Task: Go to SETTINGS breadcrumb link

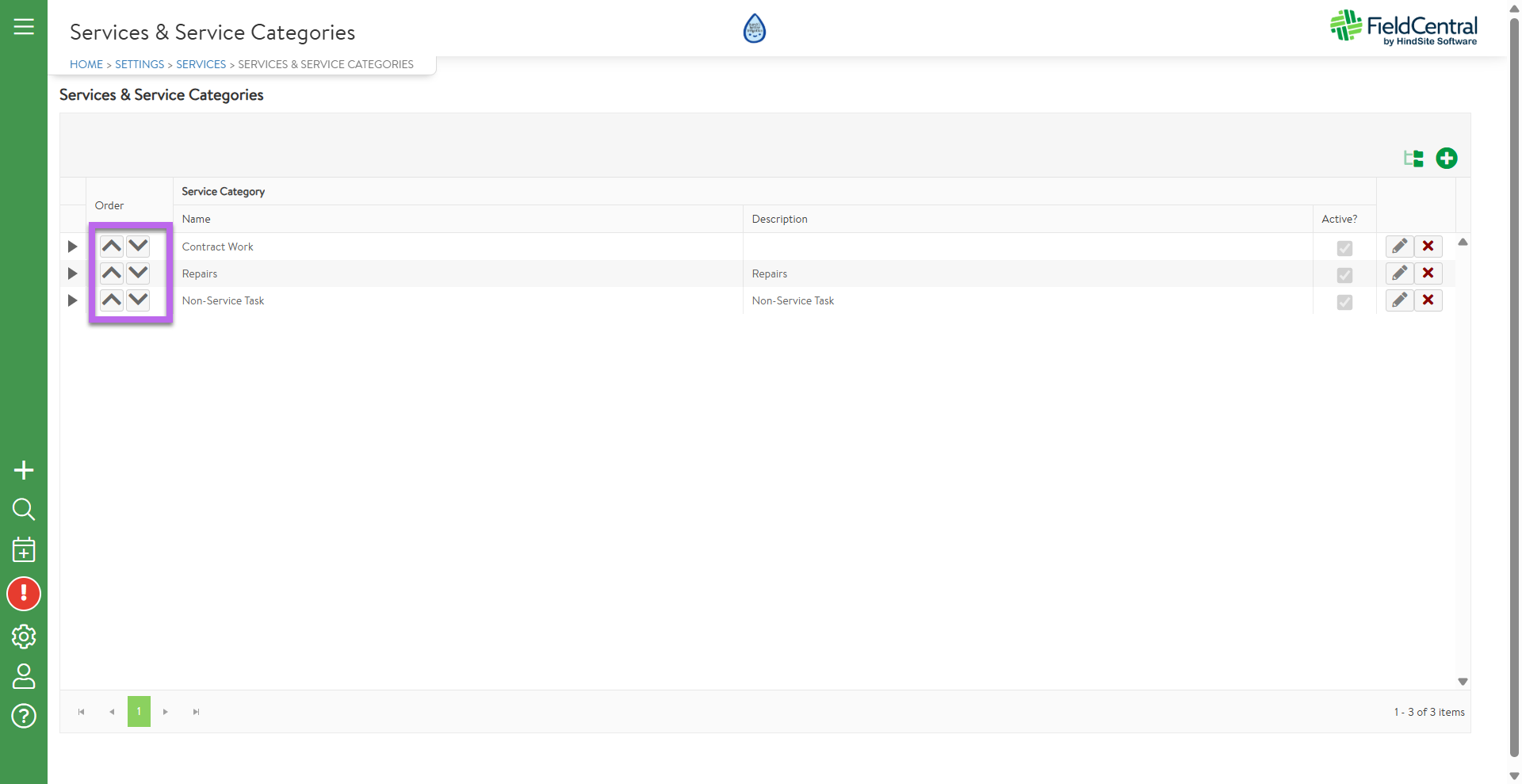Action: point(140,64)
